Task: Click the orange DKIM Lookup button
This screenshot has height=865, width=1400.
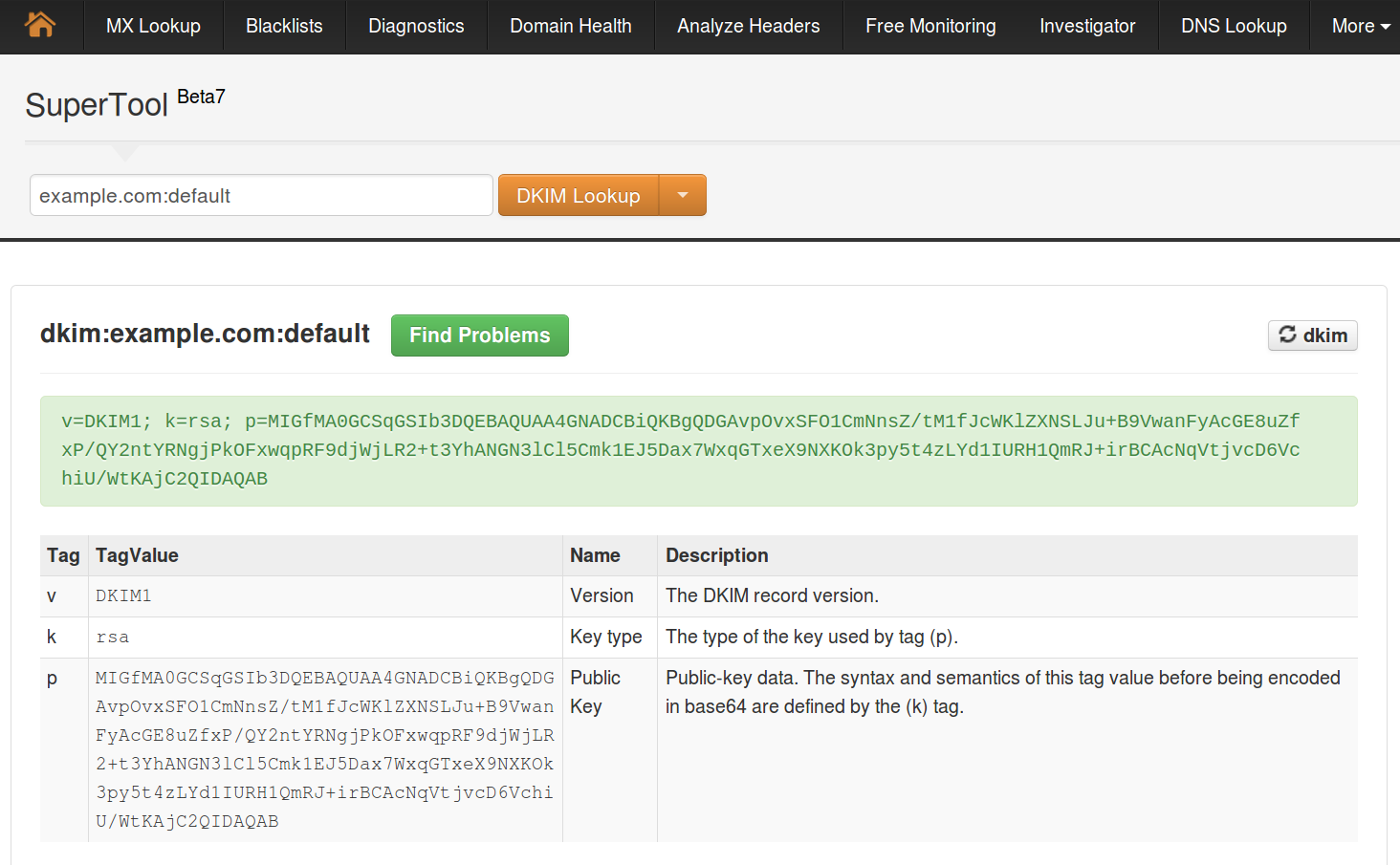Action: pos(579,195)
